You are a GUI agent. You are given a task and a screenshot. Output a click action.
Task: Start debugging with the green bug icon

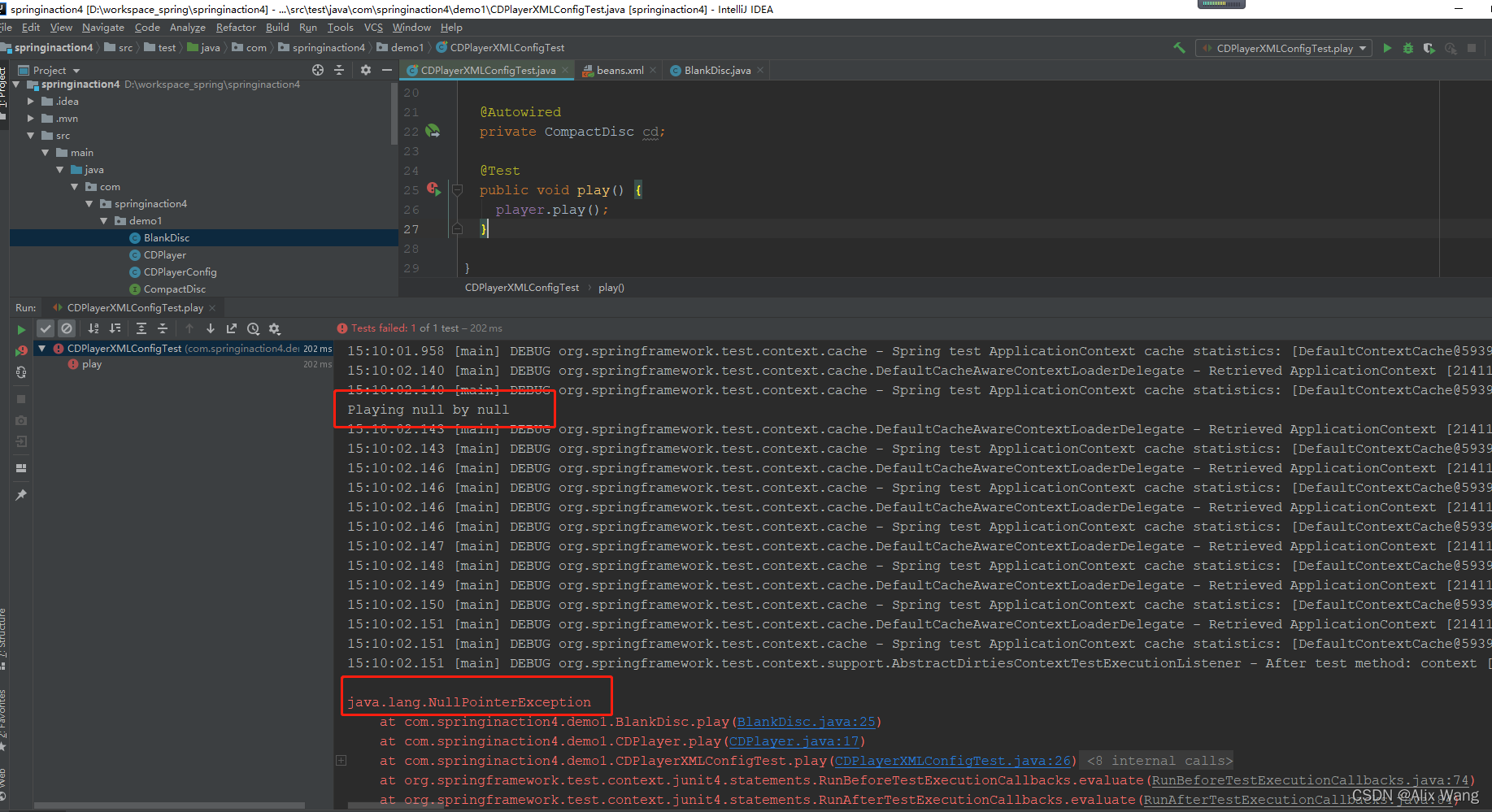(x=1408, y=48)
